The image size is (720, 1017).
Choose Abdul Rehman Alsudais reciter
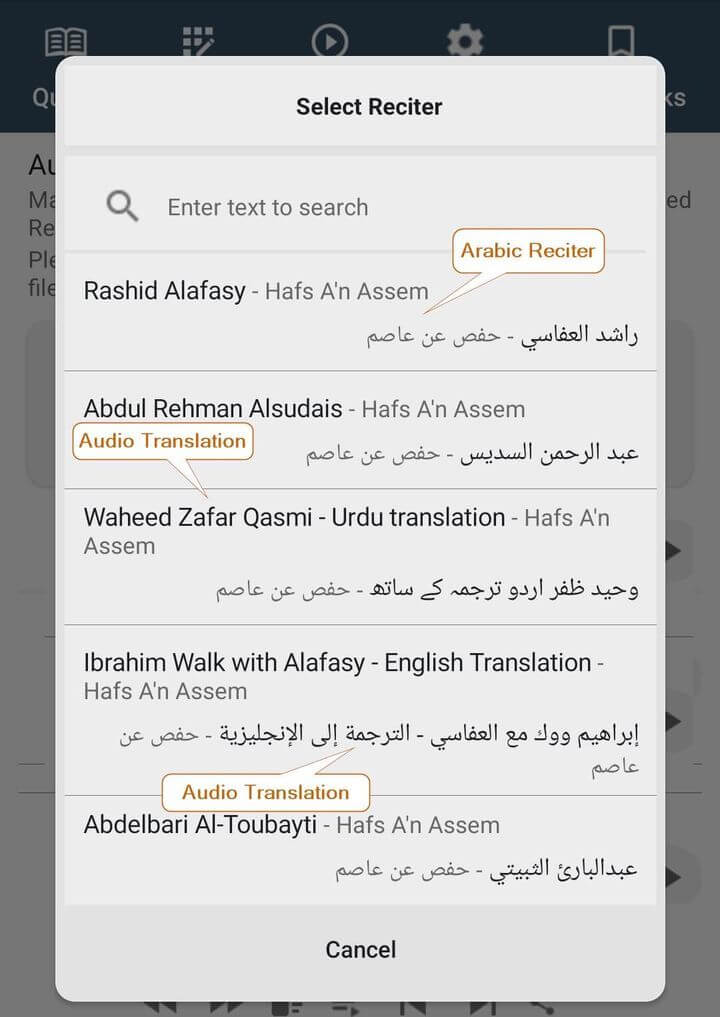[x=360, y=430]
